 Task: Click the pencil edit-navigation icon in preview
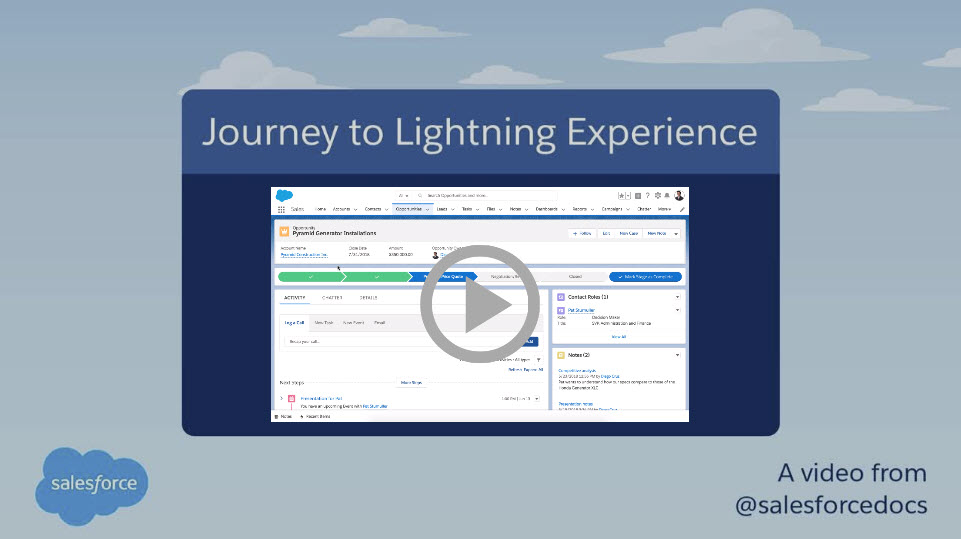tap(682, 209)
